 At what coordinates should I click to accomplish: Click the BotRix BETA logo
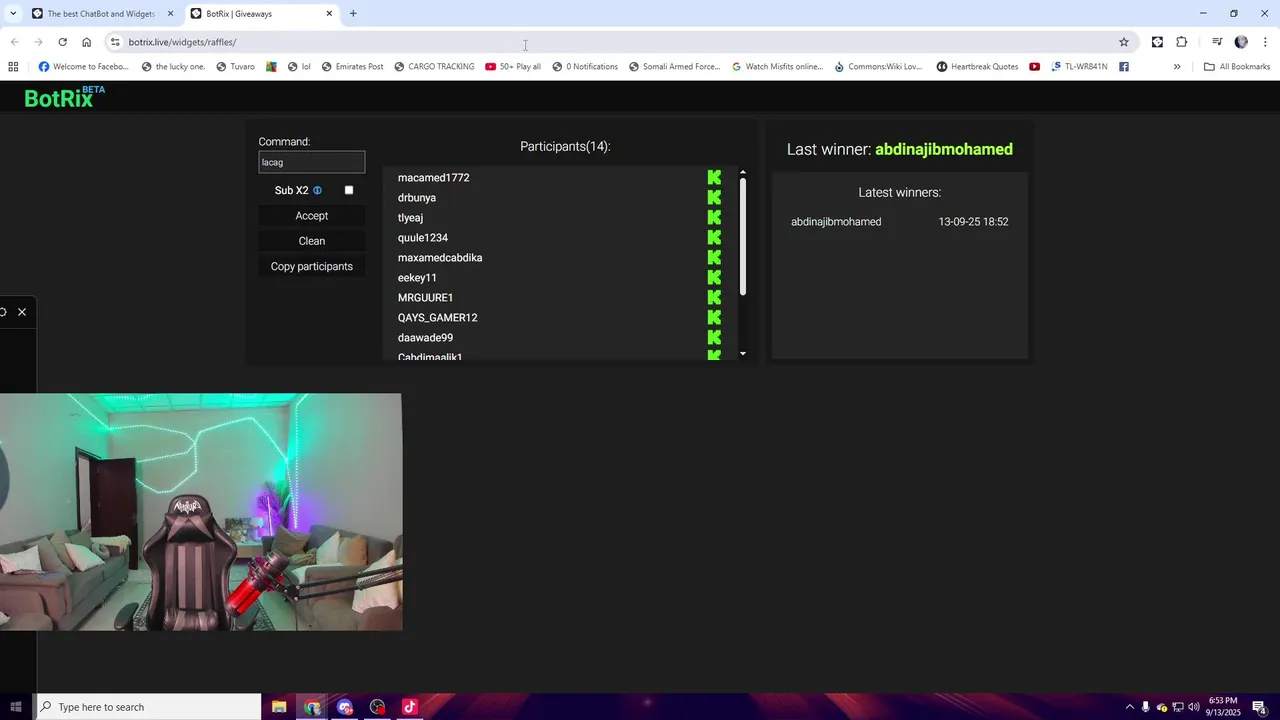(x=64, y=97)
